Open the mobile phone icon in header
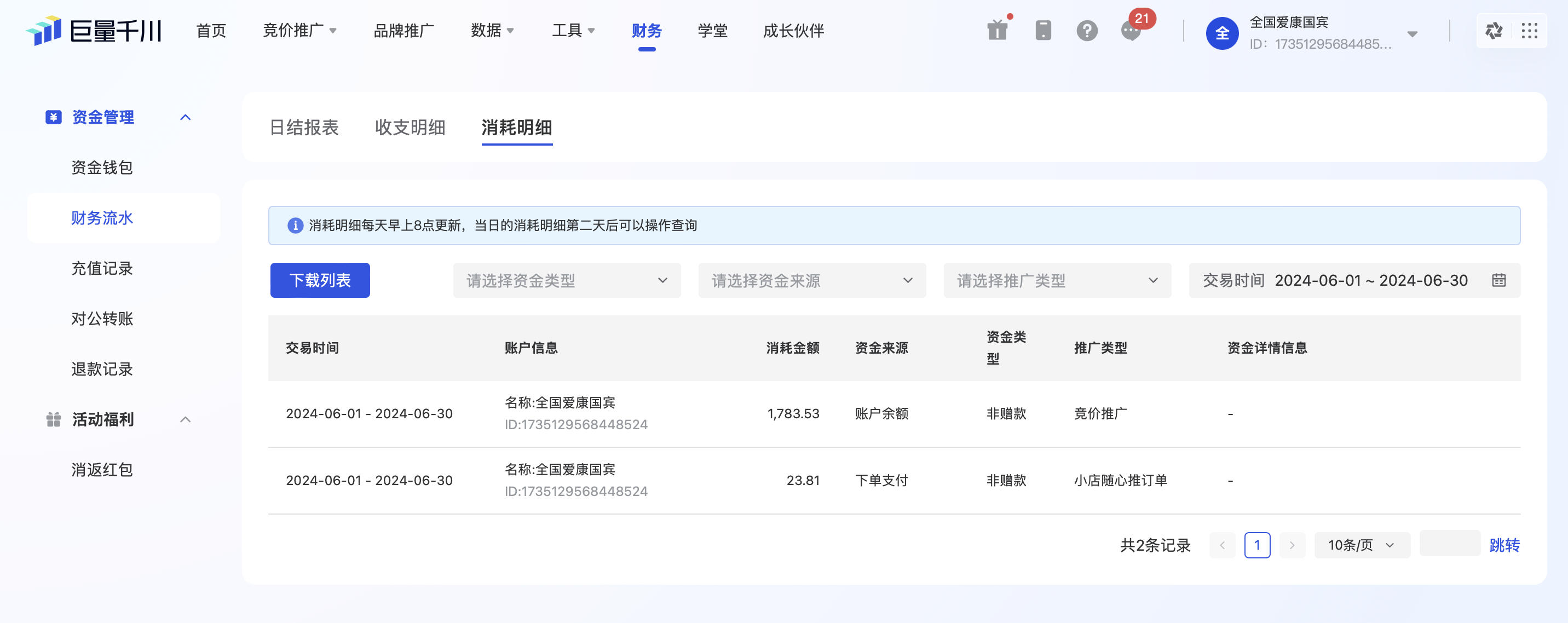Screen dimensions: 1568x623 tap(1043, 31)
